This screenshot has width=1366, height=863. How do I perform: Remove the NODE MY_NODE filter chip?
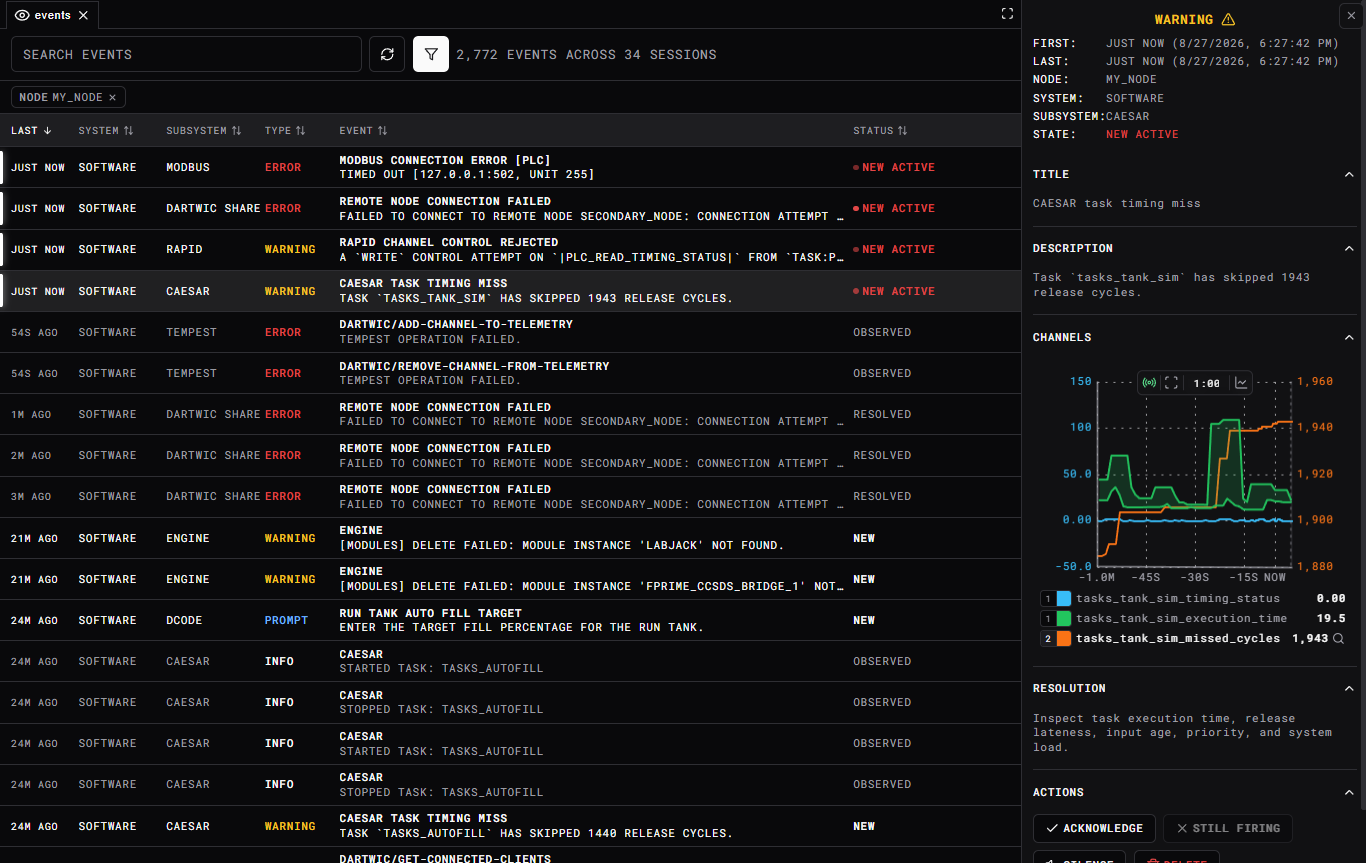tap(112, 97)
